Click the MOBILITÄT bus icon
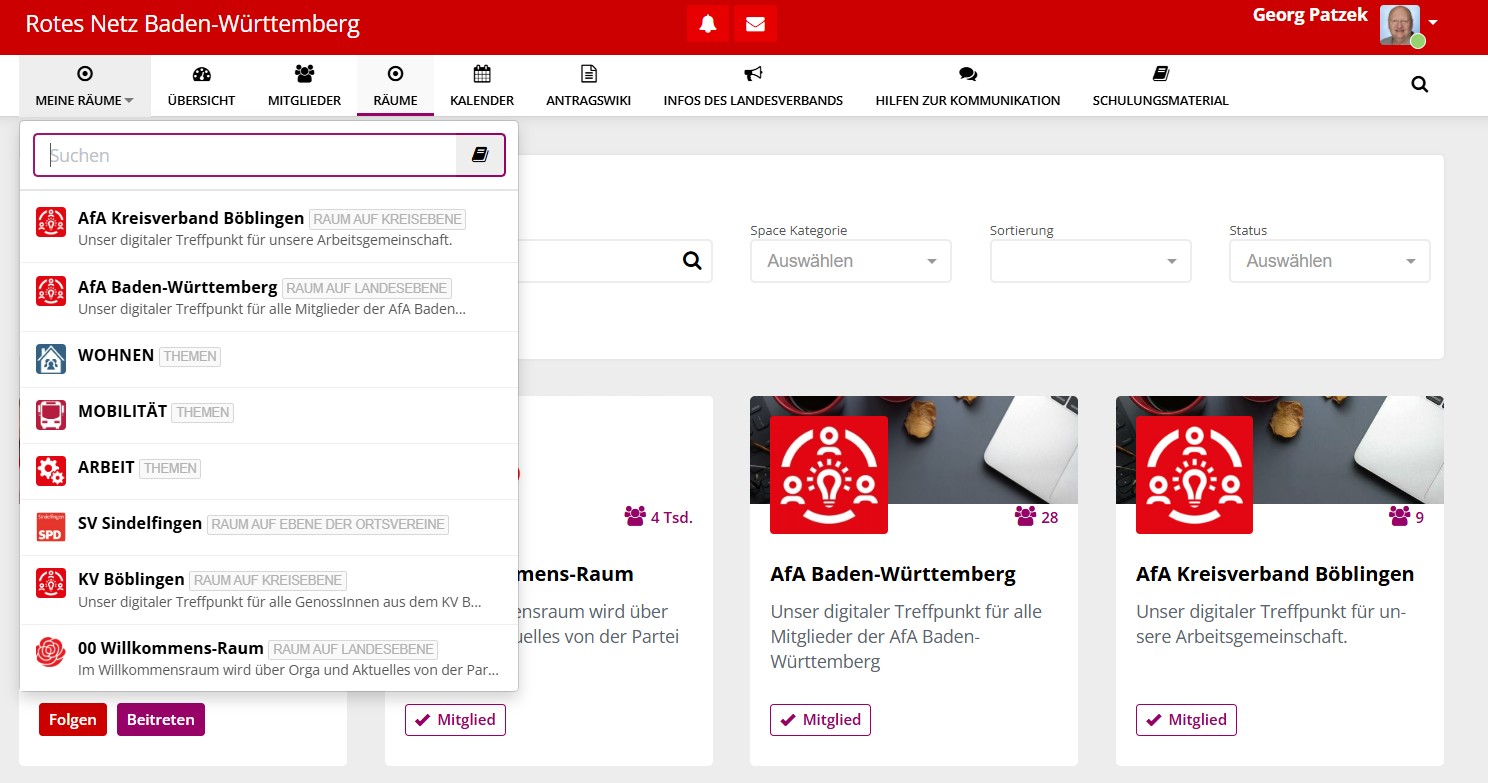This screenshot has width=1488, height=783. click(x=51, y=415)
